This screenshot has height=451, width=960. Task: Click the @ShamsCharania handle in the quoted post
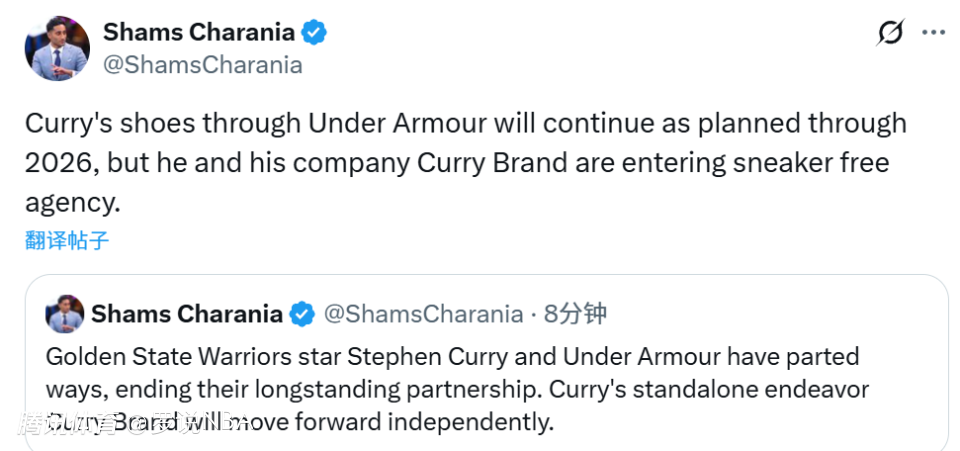tap(424, 314)
